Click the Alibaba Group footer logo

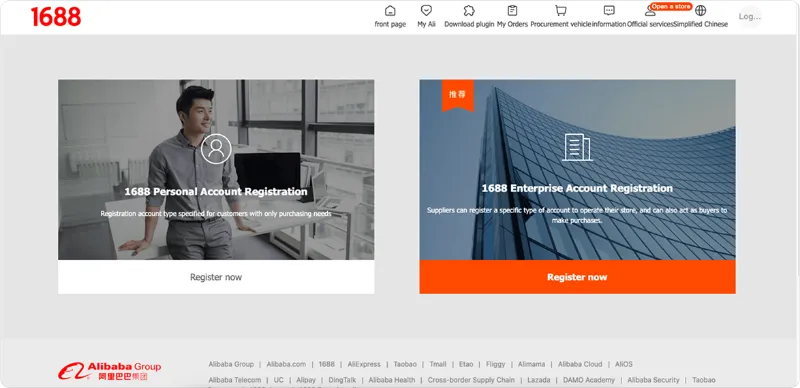[x=109, y=371]
